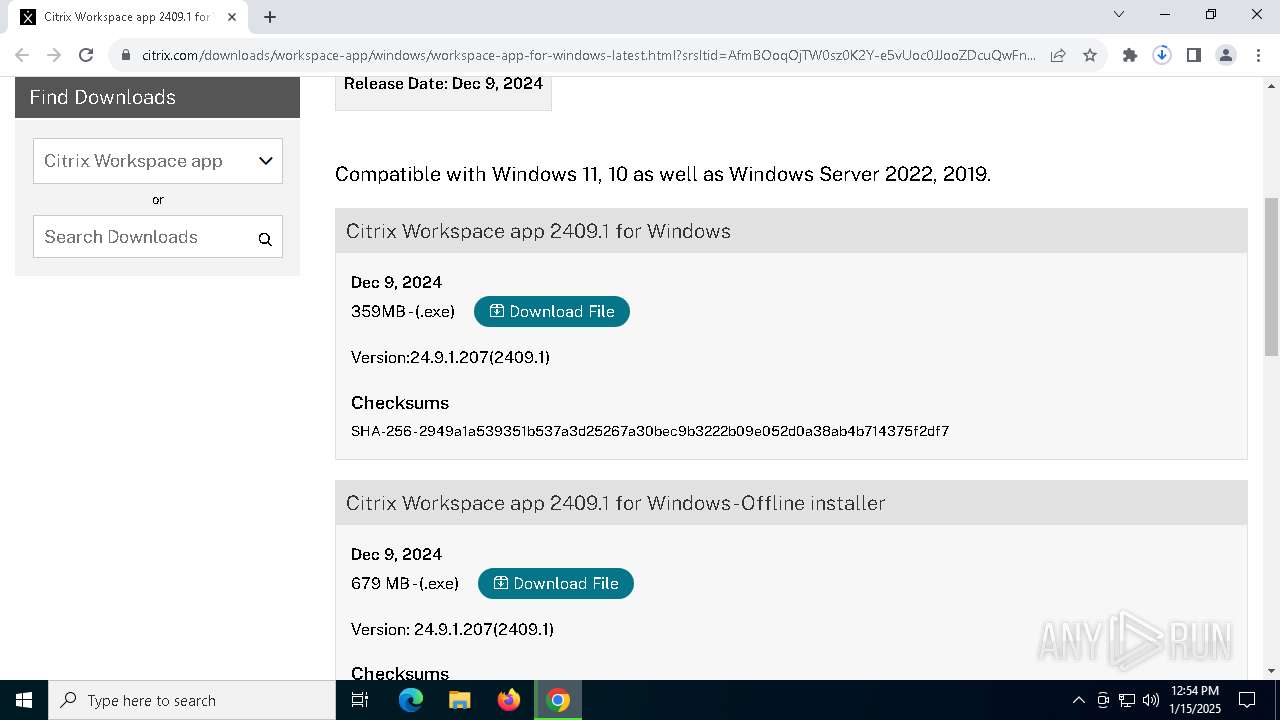Open Task View on the taskbar
The image size is (1280, 720).
pyautogui.click(x=361, y=700)
